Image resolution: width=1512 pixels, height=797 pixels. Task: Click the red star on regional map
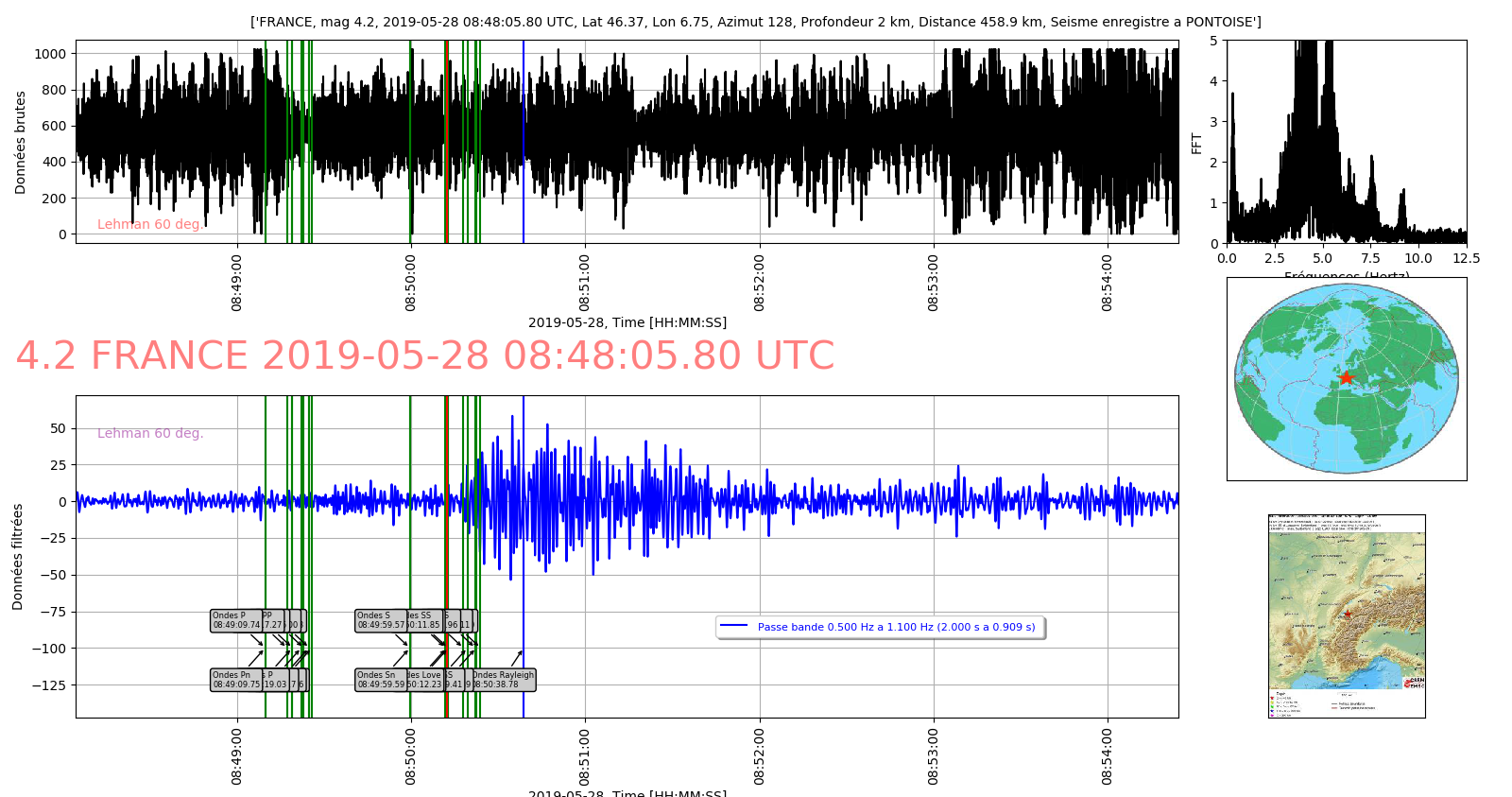1348,614
